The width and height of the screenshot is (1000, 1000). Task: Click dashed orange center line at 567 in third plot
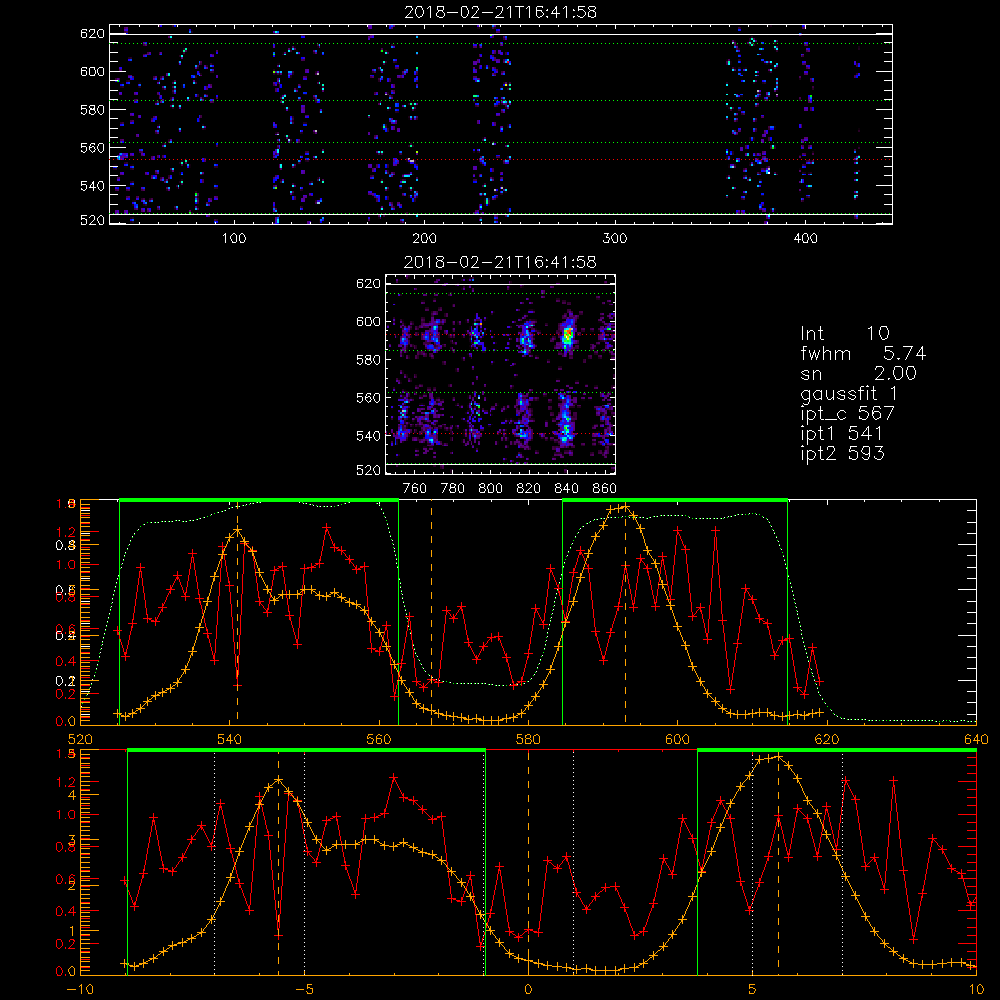coord(431,612)
